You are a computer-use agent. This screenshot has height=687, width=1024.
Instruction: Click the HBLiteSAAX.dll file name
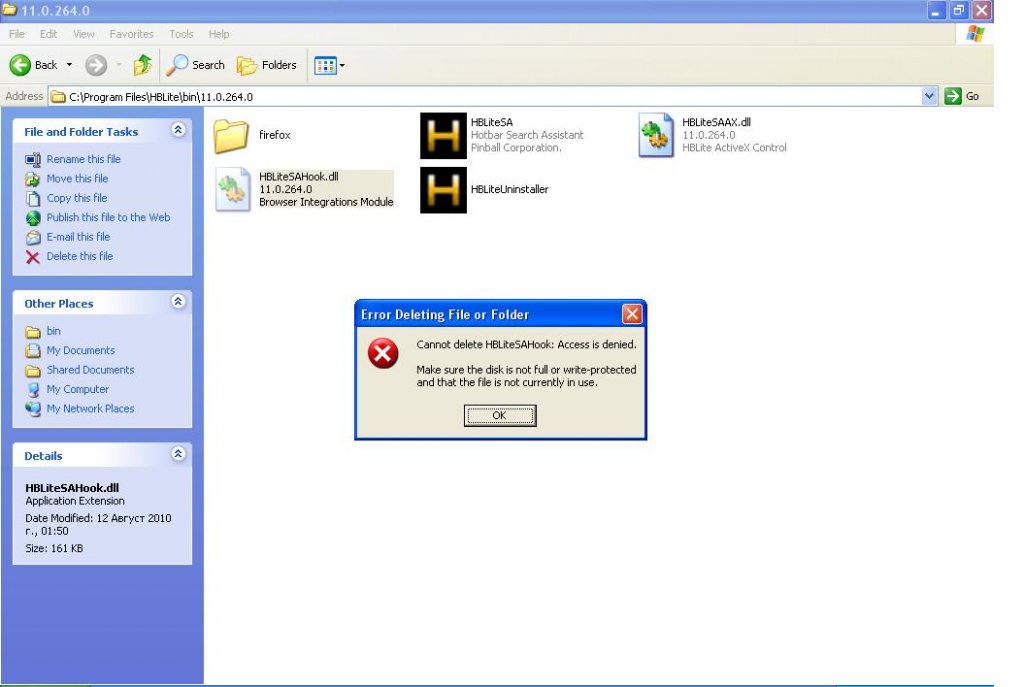716,122
